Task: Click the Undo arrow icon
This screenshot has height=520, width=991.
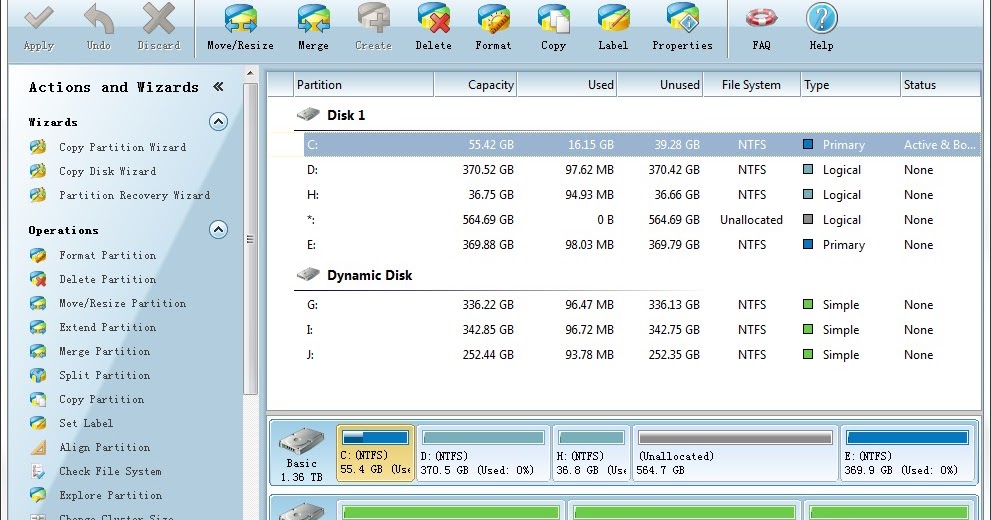Action: 99,19
